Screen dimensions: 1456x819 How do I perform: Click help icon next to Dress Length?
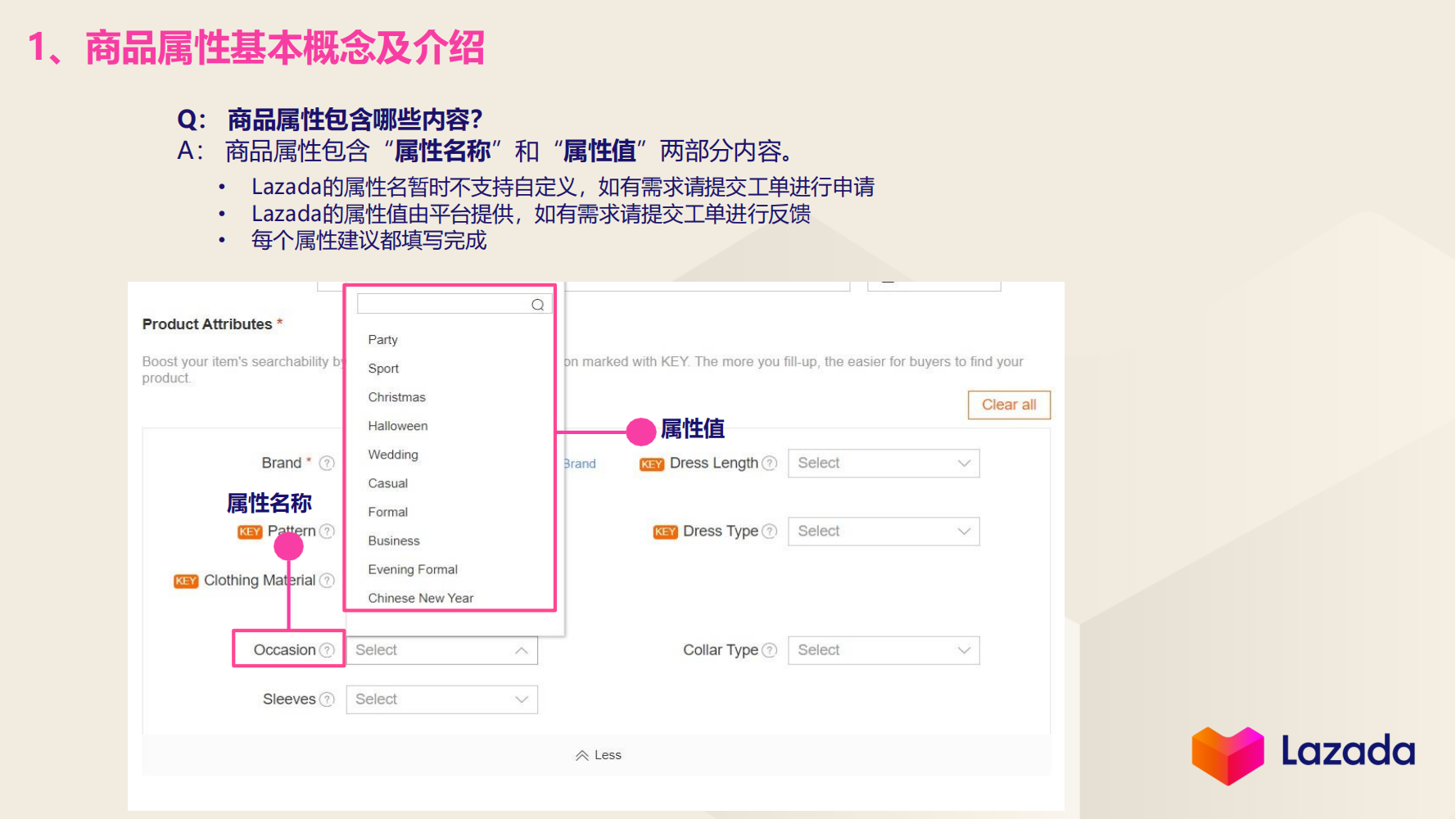coord(769,463)
